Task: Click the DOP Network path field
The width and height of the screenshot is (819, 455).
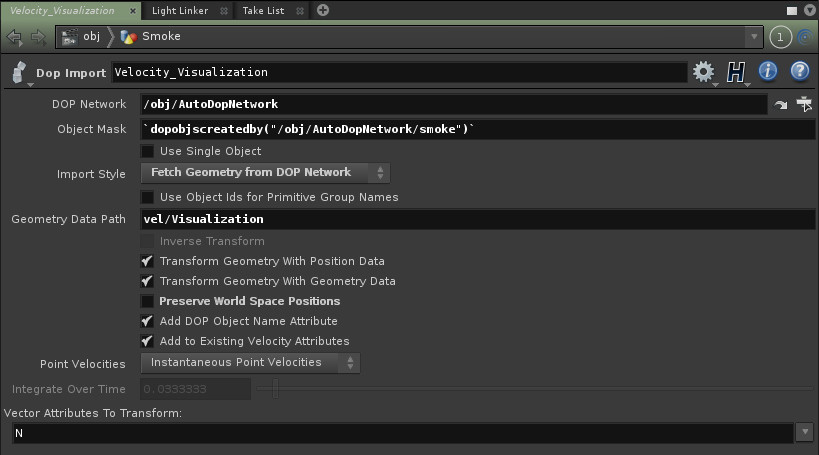Action: pos(453,104)
